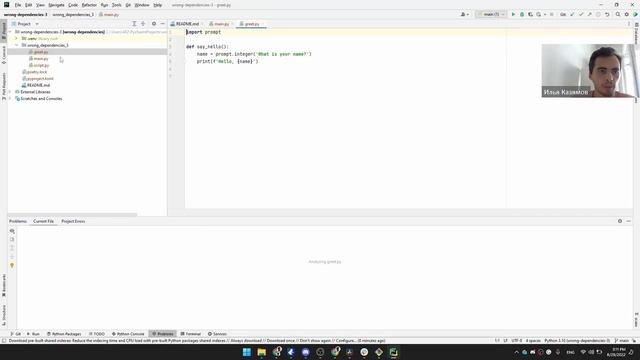Click the Windows Start button on the taskbar
640x360 pixels.
tap(247, 352)
